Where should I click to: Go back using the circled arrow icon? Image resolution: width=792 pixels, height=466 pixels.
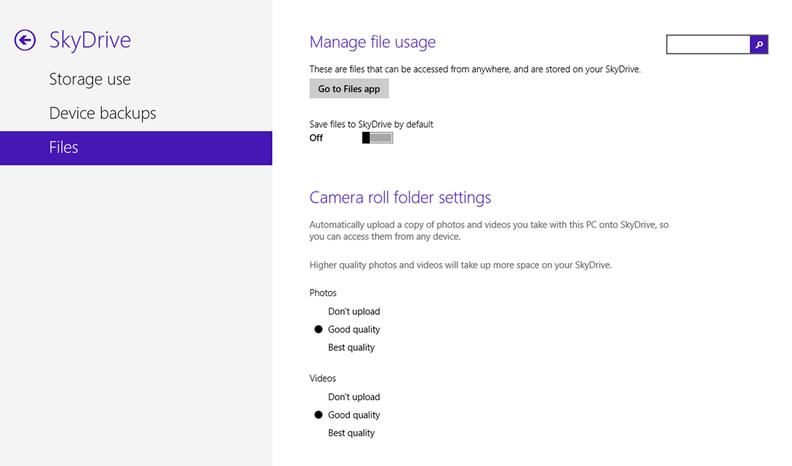pos(25,40)
